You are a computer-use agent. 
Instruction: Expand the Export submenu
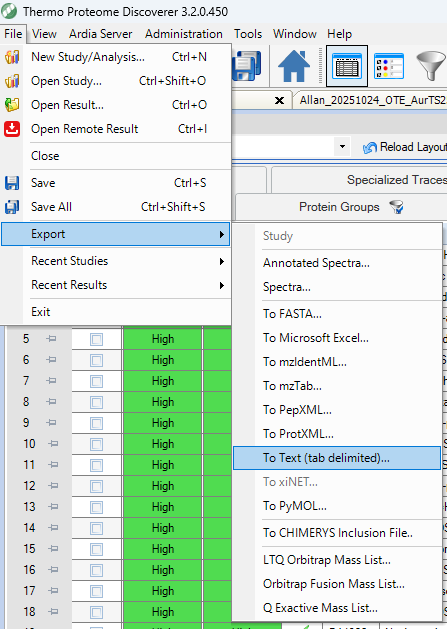pos(116,234)
